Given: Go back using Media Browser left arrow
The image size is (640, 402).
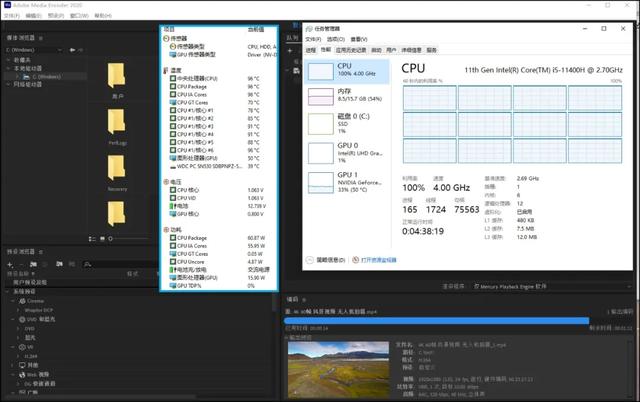Looking at the screenshot, I should [72, 50].
